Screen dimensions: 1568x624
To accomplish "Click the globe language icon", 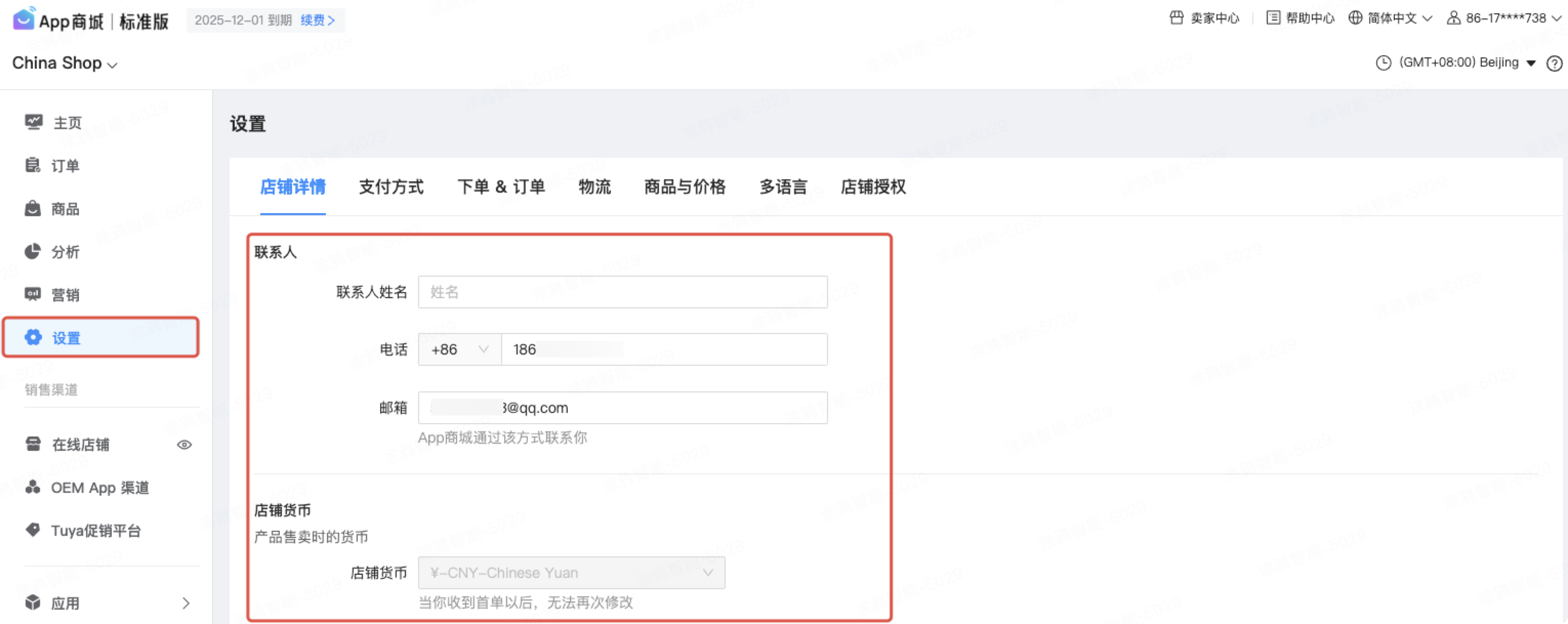I will [1355, 17].
